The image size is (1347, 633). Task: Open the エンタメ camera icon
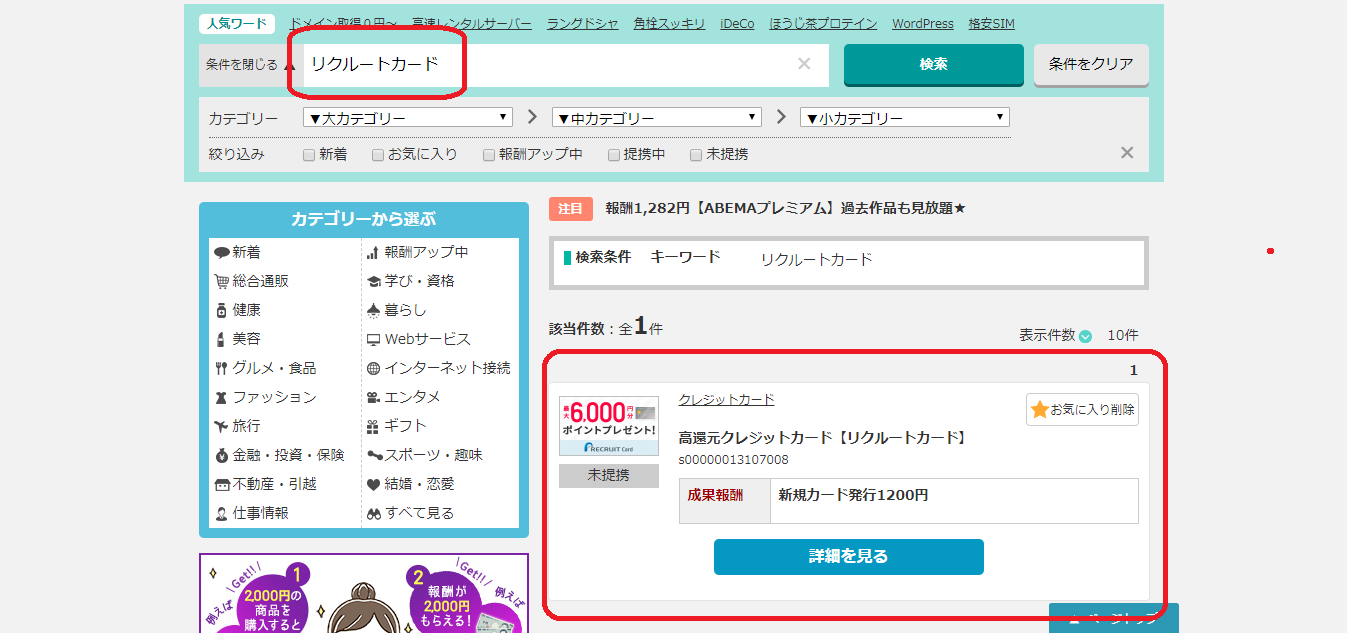click(373, 398)
